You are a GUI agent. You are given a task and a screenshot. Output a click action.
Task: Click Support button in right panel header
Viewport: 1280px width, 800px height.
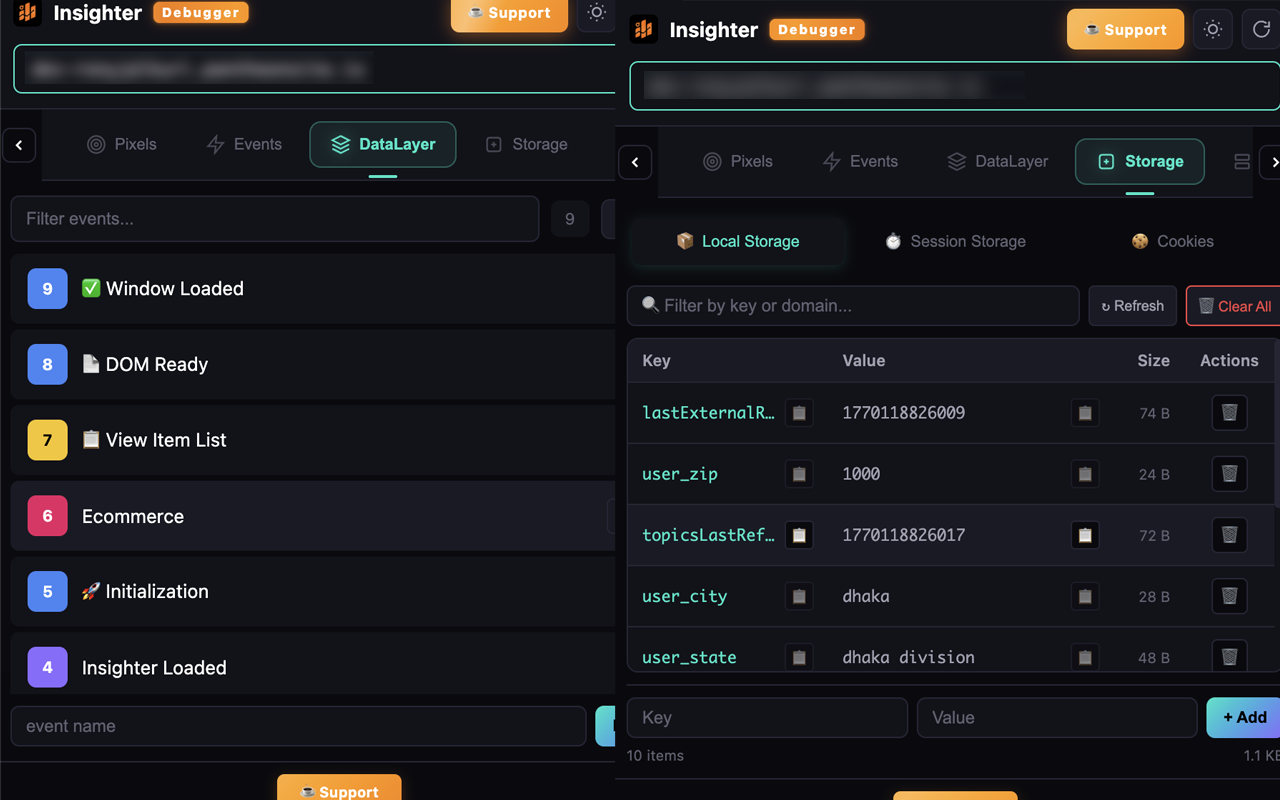point(1126,30)
